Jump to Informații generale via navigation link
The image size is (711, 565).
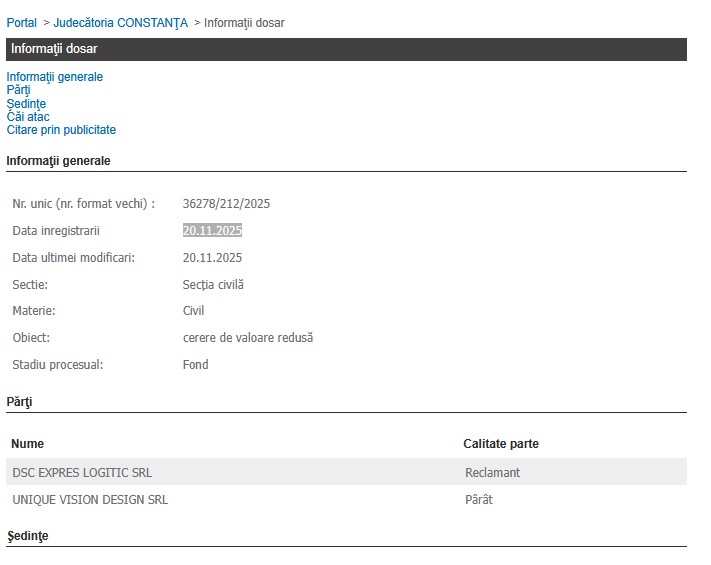tap(54, 77)
